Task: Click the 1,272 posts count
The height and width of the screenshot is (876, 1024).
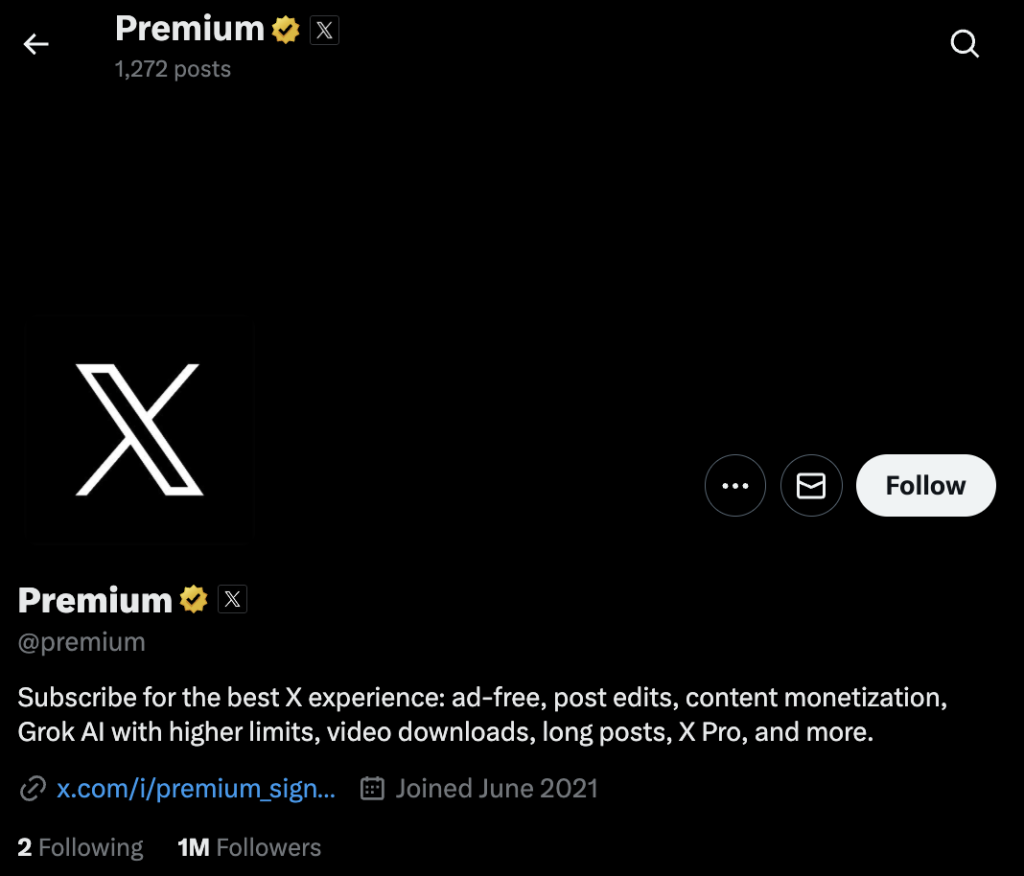Action: tap(172, 69)
